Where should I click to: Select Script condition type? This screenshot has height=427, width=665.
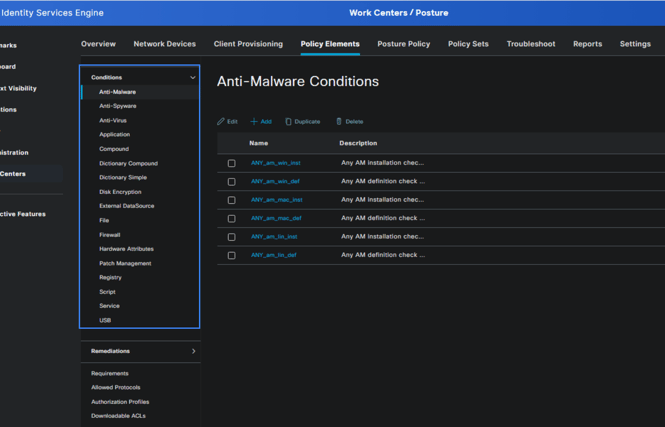(x=107, y=292)
